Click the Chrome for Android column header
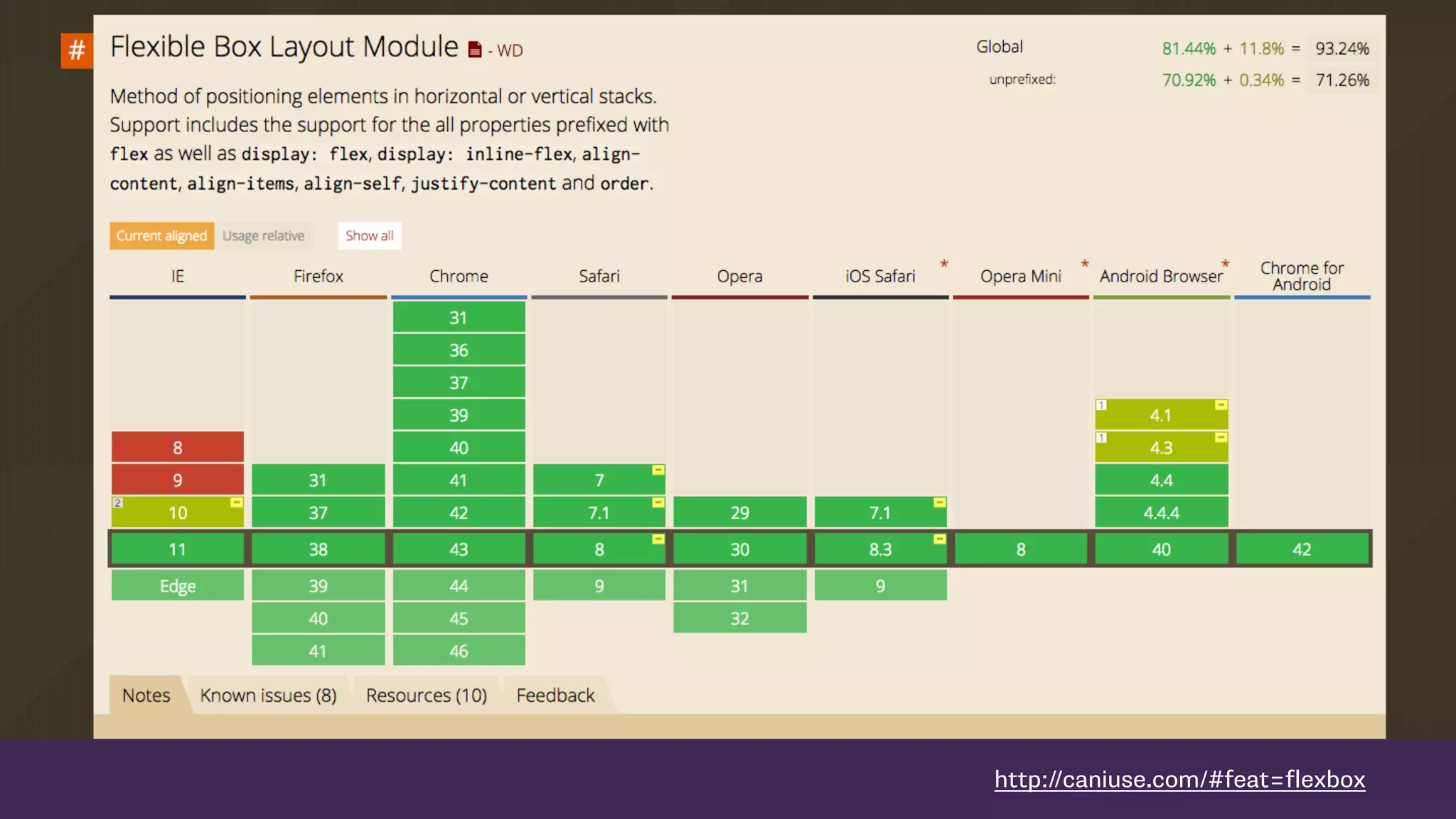The image size is (1456, 819). (x=1302, y=277)
